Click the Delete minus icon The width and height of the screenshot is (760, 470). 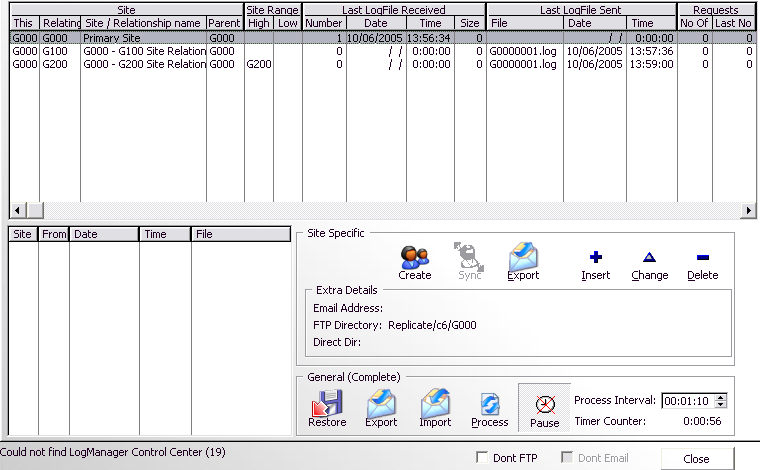(x=702, y=258)
